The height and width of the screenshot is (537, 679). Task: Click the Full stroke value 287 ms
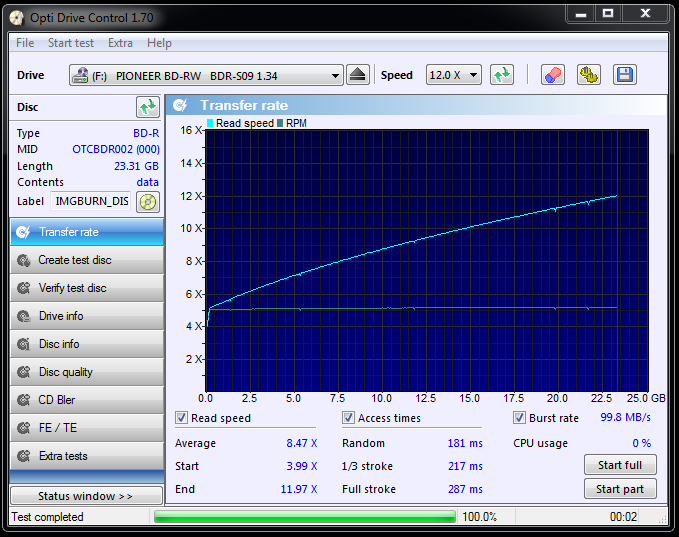pyautogui.click(x=466, y=489)
